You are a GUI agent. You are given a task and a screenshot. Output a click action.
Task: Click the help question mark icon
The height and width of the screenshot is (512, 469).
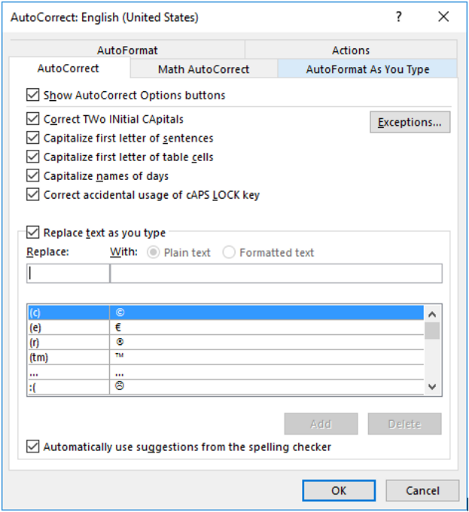(399, 17)
